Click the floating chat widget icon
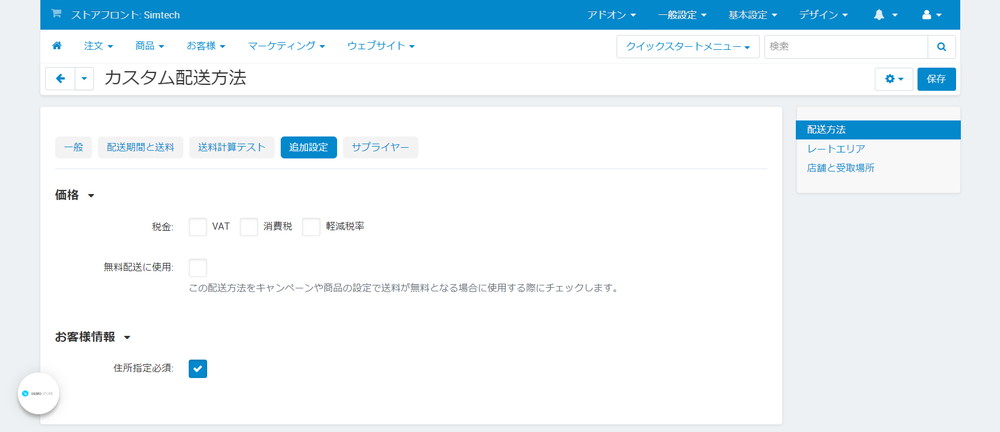This screenshot has width=1000, height=432. point(38,394)
